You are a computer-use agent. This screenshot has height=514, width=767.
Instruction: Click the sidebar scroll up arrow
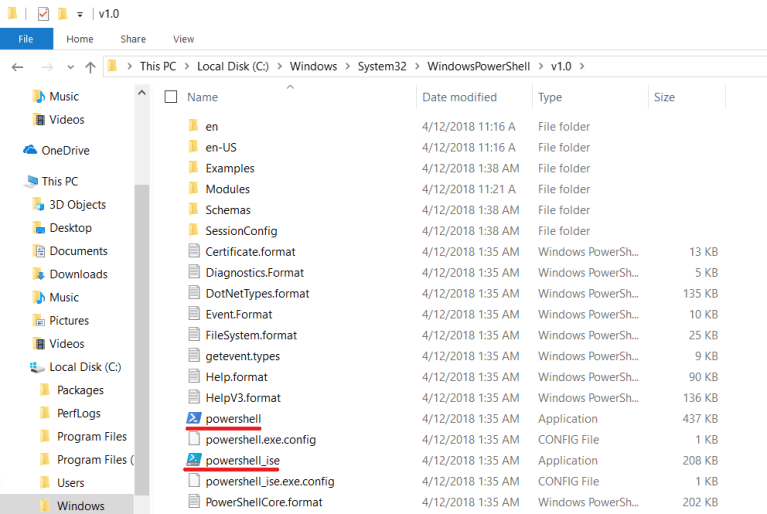142,92
